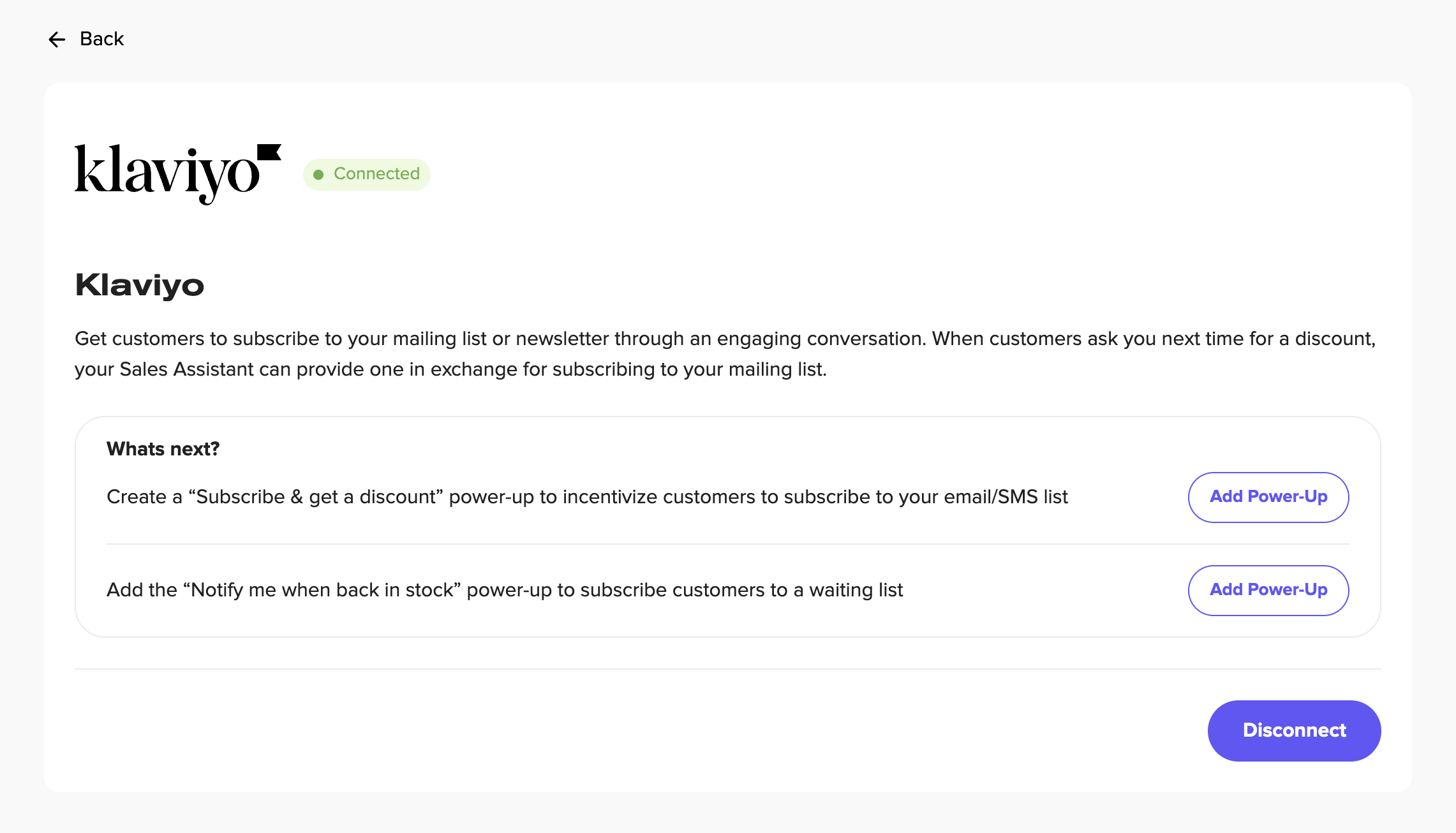This screenshot has height=833, width=1456.
Task: Add Power-Up for Notify me when back in stock
Action: (1268, 591)
